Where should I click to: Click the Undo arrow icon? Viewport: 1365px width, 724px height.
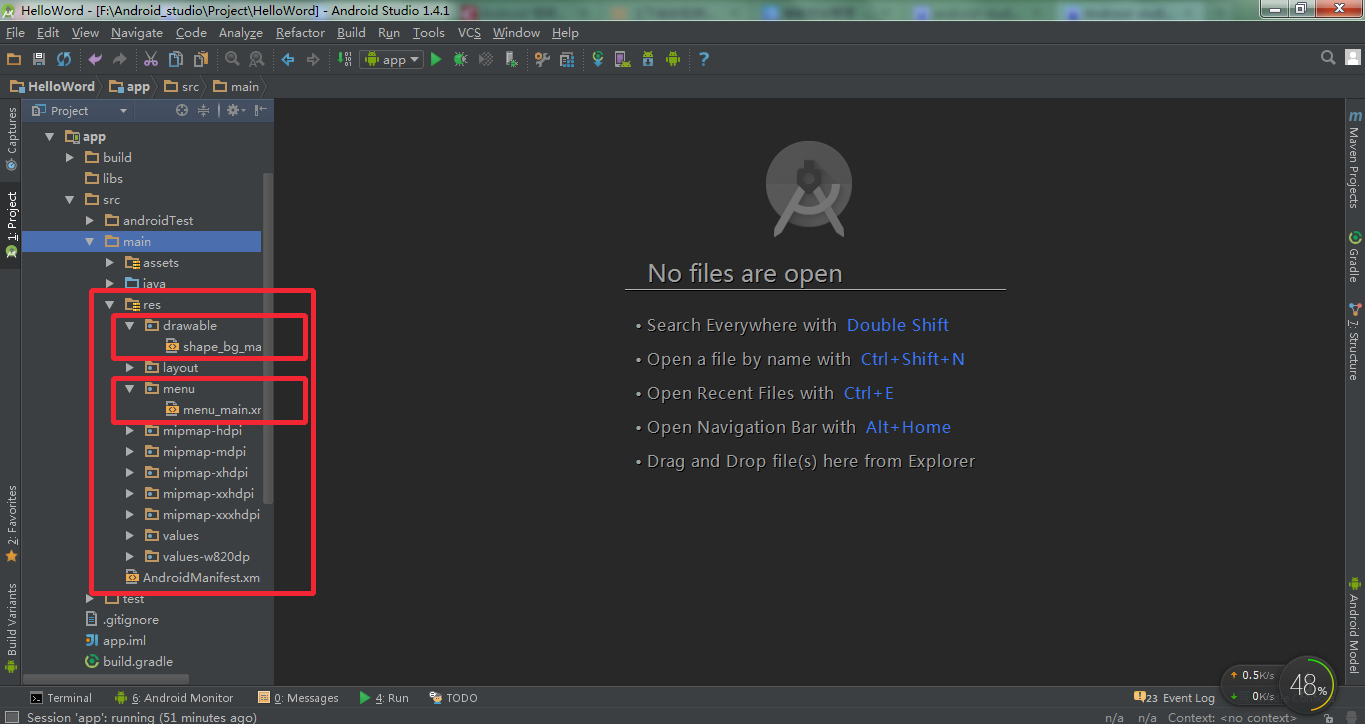[x=95, y=59]
